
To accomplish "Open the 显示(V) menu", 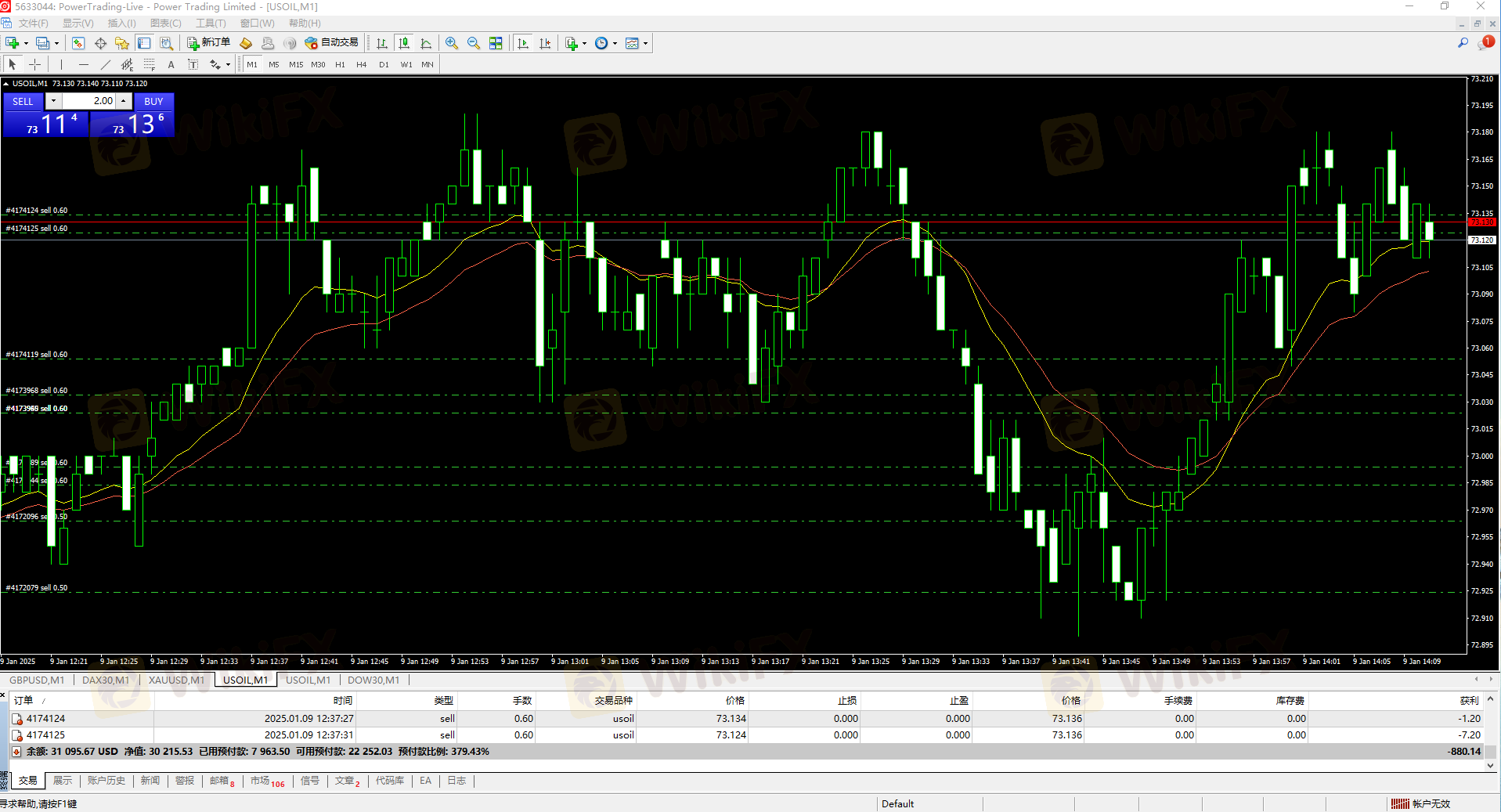I will (x=78, y=23).
